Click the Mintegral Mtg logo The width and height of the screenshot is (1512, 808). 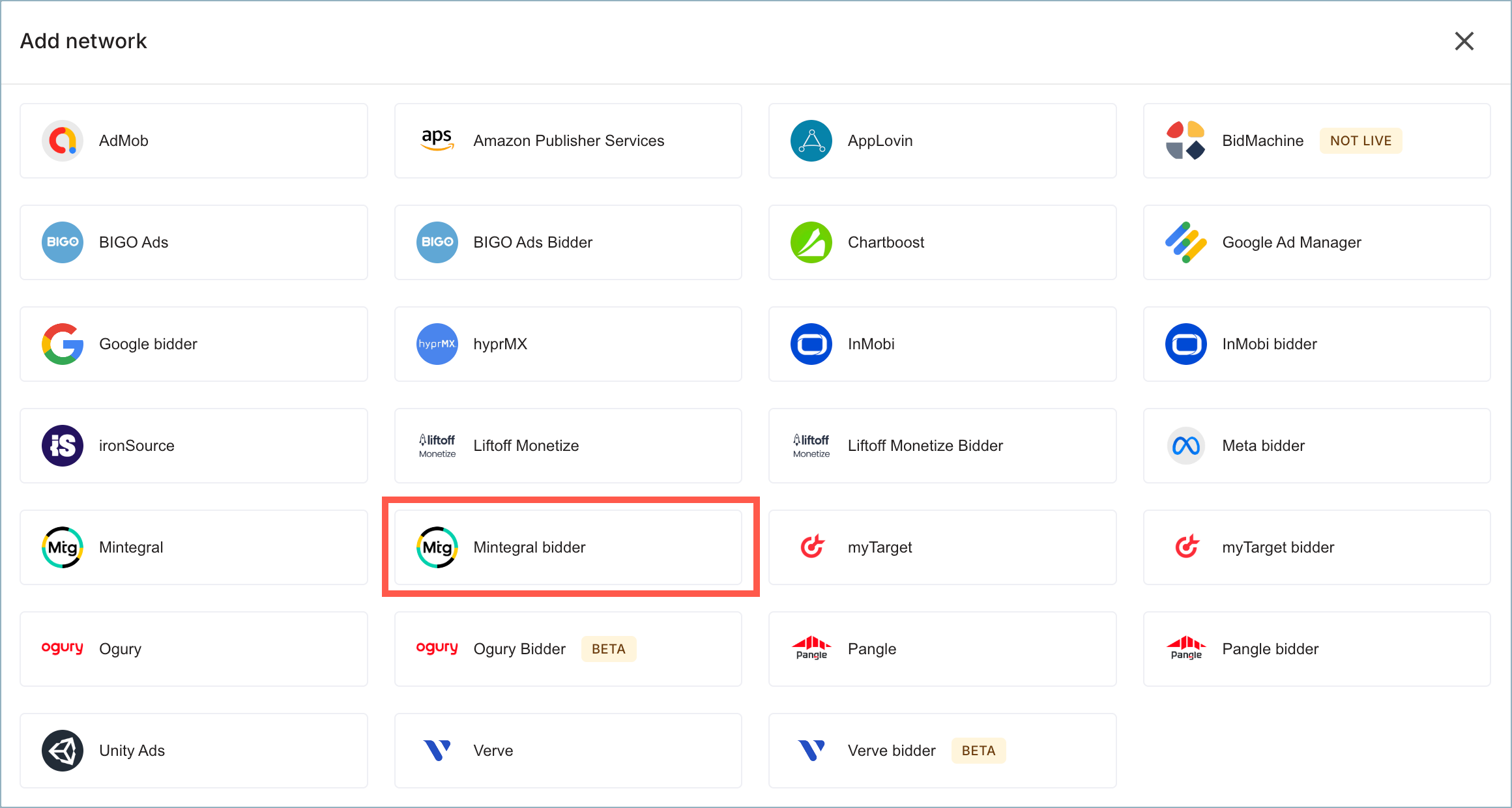tap(63, 547)
